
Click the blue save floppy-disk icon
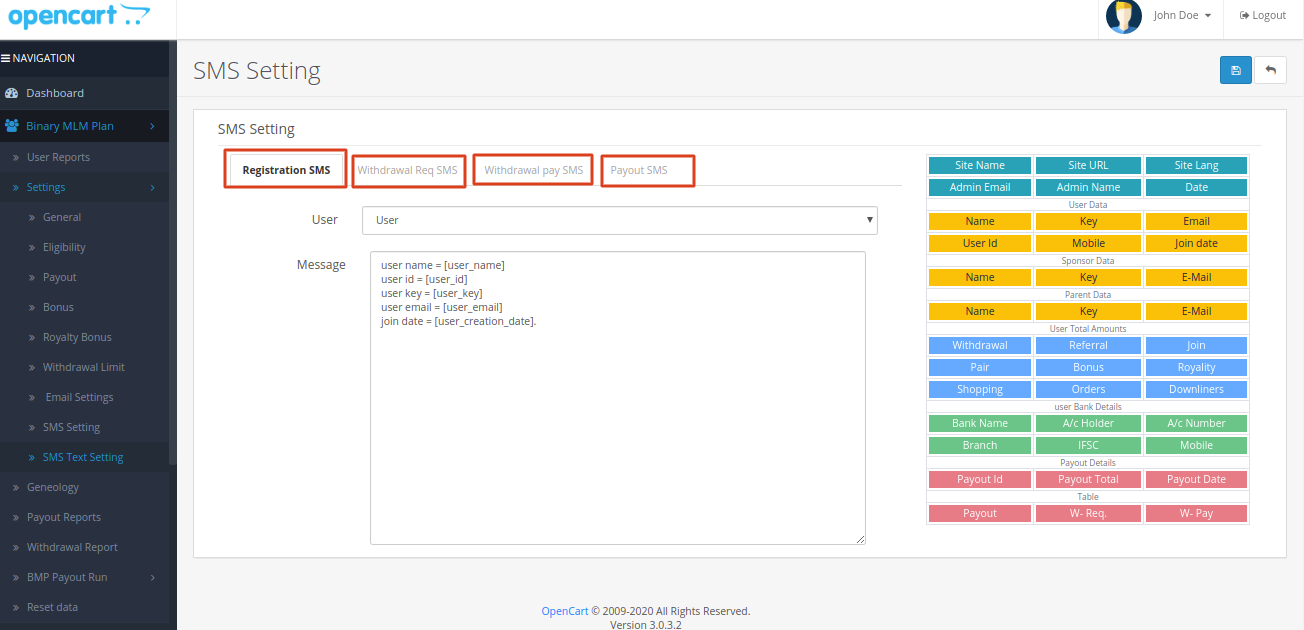coord(1235,70)
